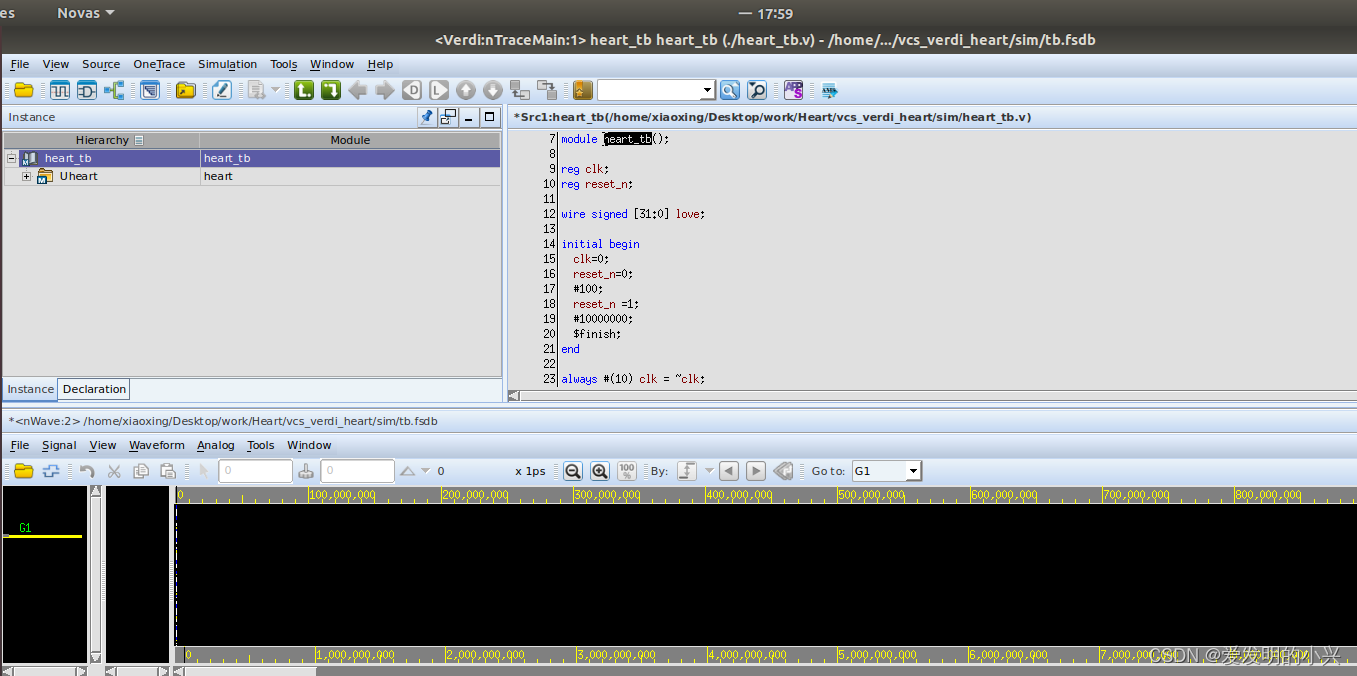Click the scissors cut icon in nWave
Viewport: 1357px width, 676px height.
114,471
